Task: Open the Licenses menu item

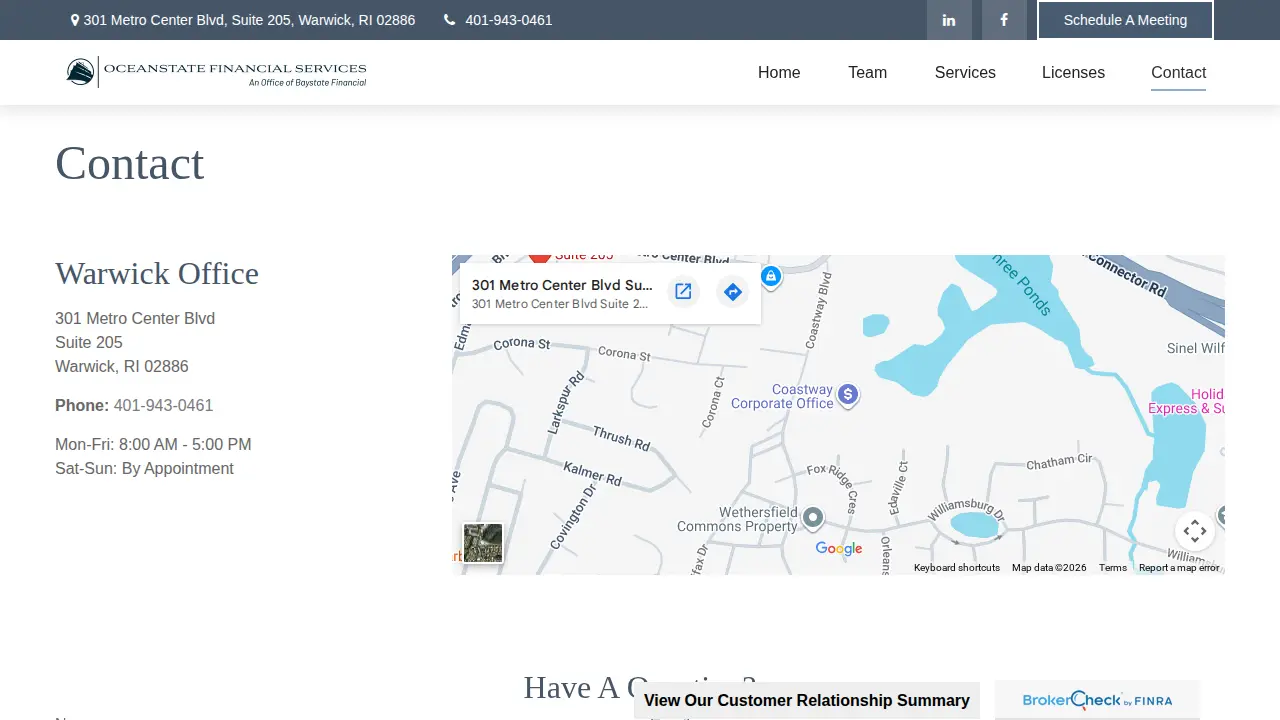Action: (x=1073, y=72)
